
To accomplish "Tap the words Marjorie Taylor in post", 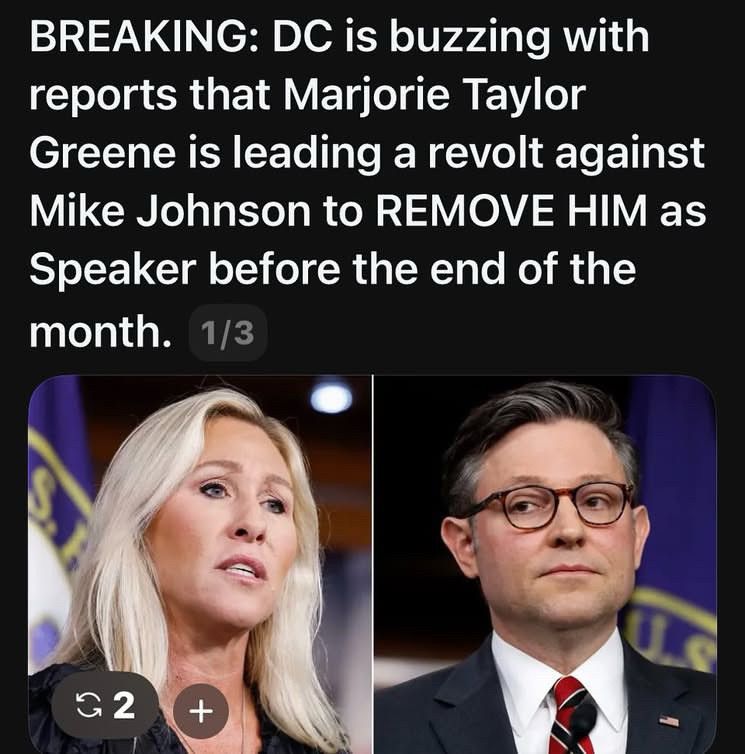I will pyautogui.click(x=434, y=95).
